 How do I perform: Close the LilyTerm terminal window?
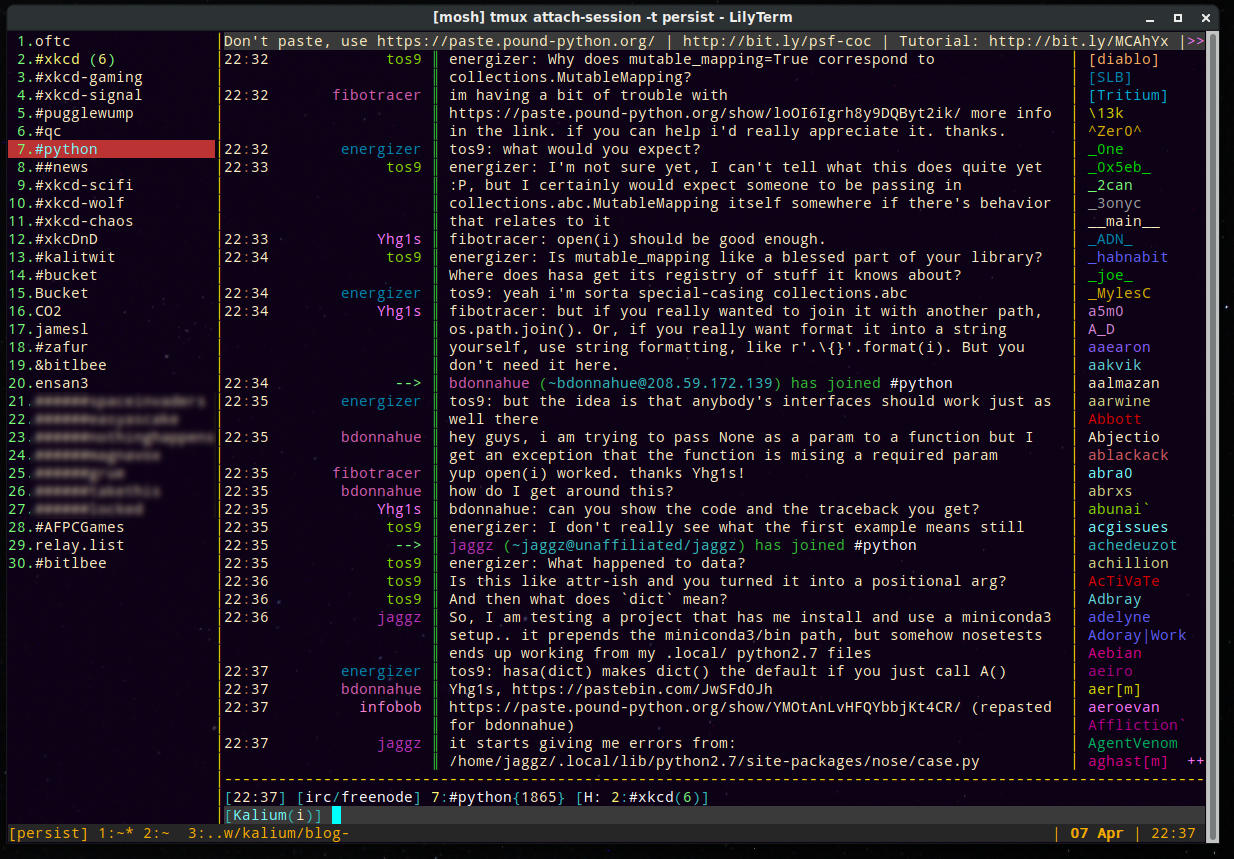pos(1205,17)
